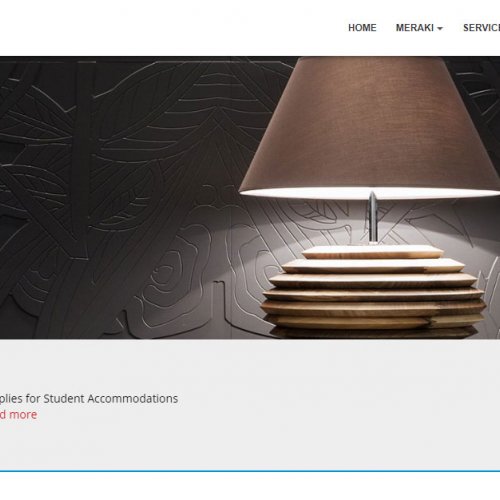Click the white area below the blue line
The height and width of the screenshot is (500, 500).
click(250, 486)
